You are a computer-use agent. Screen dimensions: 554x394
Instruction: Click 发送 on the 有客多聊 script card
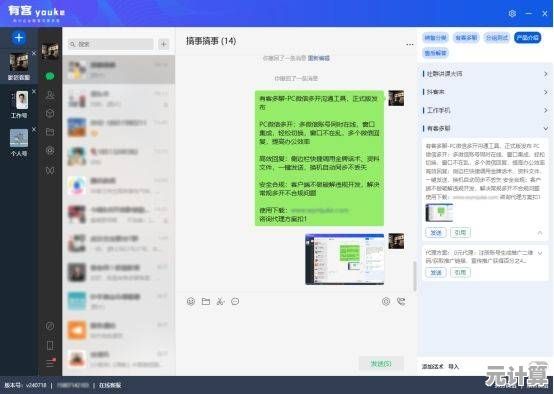pos(436,233)
